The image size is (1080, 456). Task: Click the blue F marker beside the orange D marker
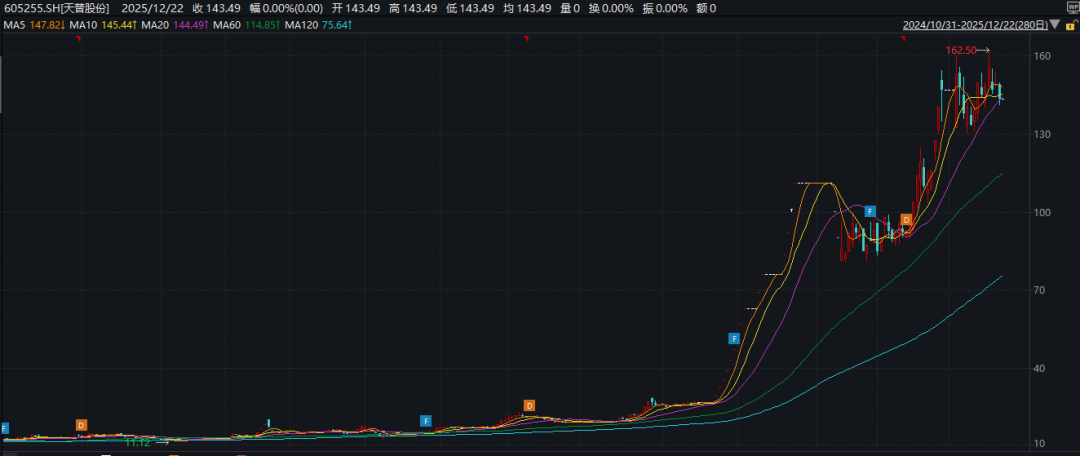point(870,211)
